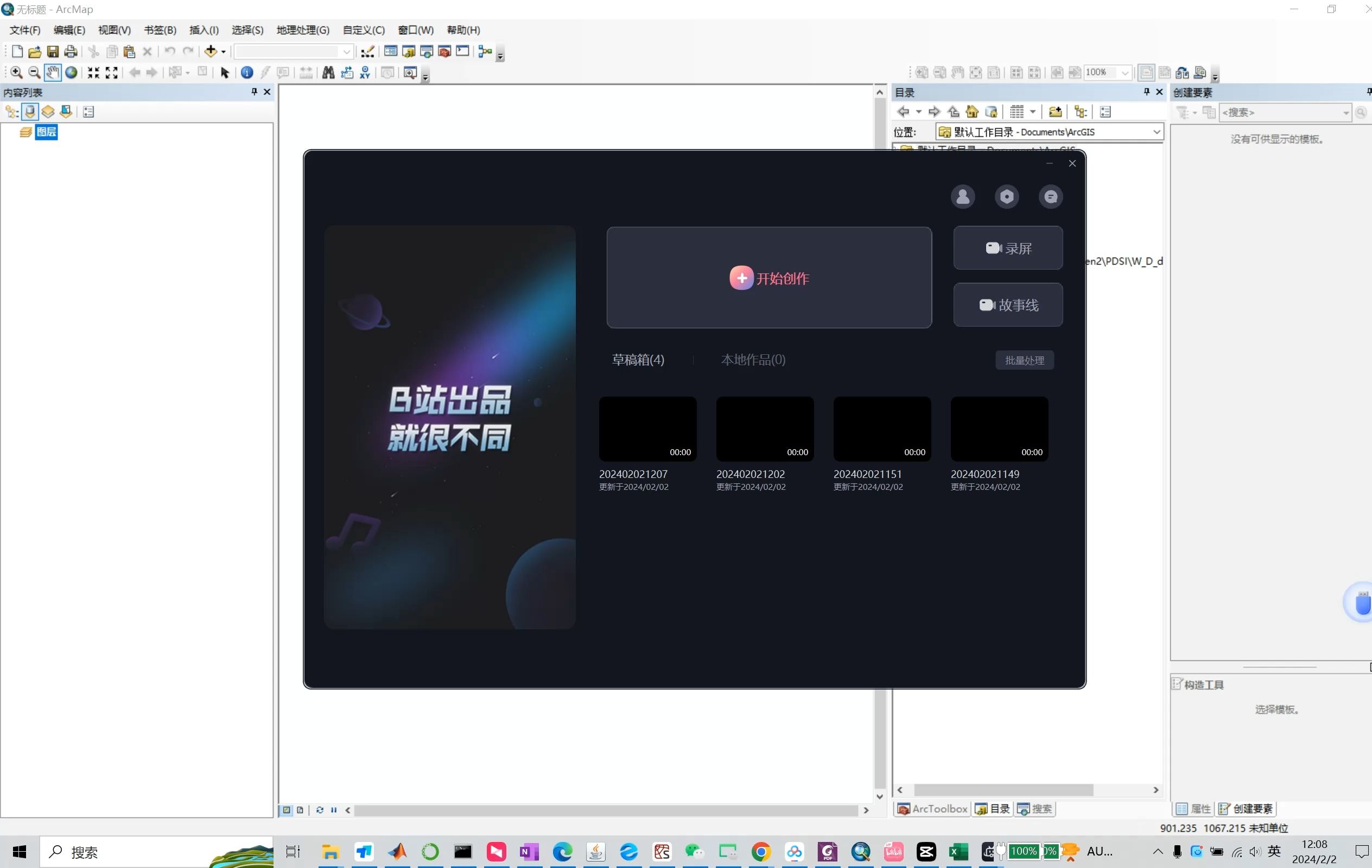Open the Go To XY tool

(365, 73)
